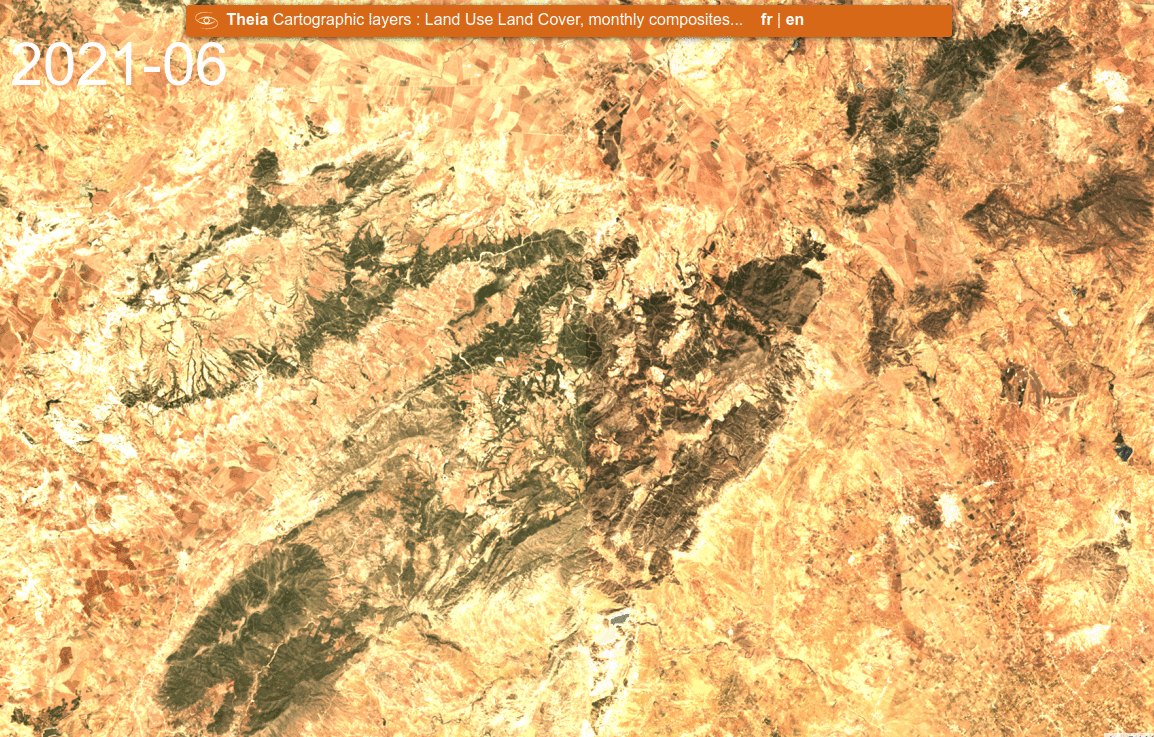
Task: Click the Theia eye logo icon
Action: pyautogui.click(x=207, y=20)
